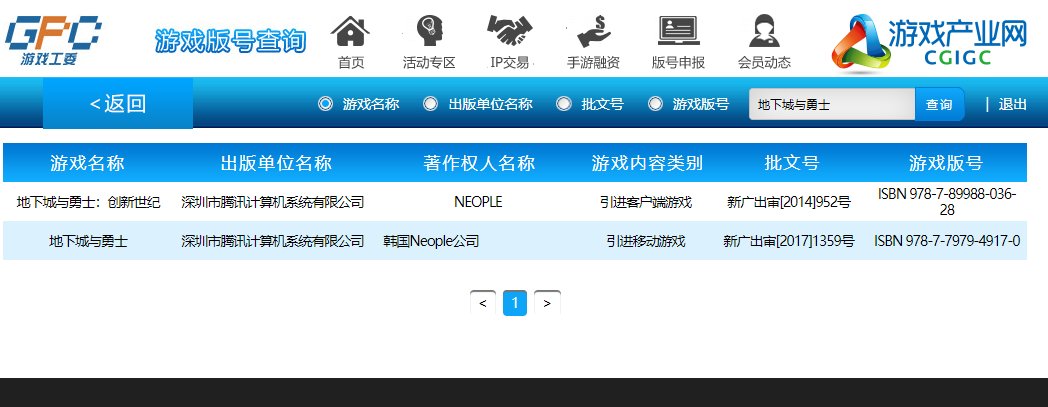Click the 出版单位名称 column header
The height and width of the screenshot is (407, 1048).
coord(276,162)
